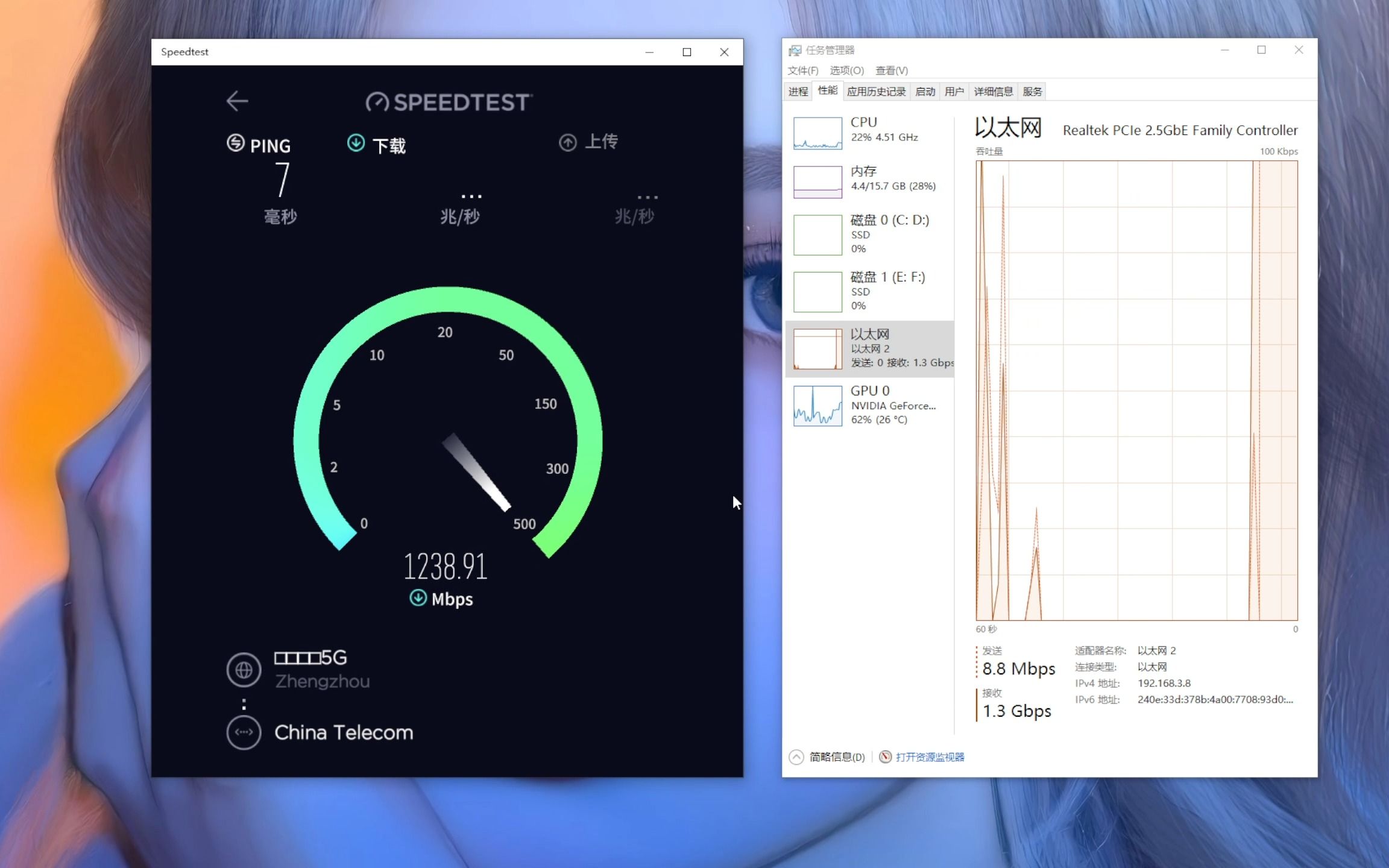Screen dimensions: 1389x868
Task: Switch to the 进程 tab
Action: [798, 92]
